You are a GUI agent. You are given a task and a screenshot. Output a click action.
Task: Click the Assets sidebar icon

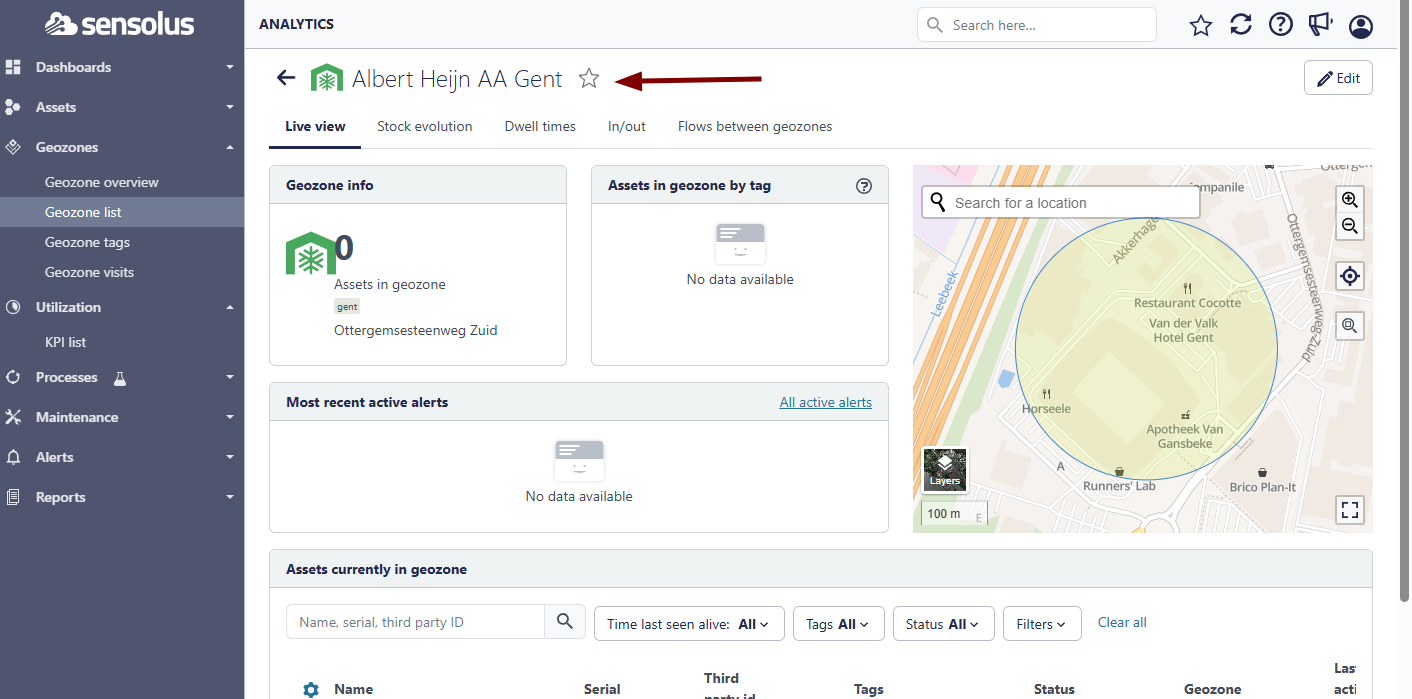click(13, 107)
